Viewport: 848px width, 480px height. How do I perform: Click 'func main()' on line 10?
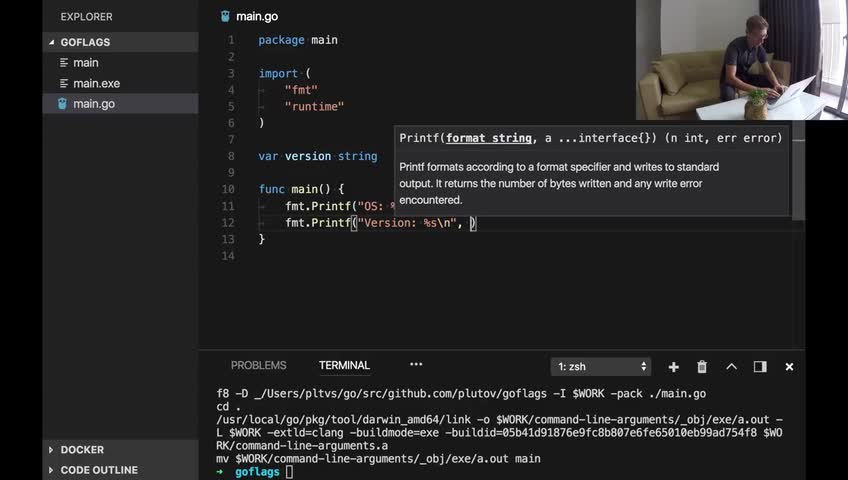coord(294,189)
